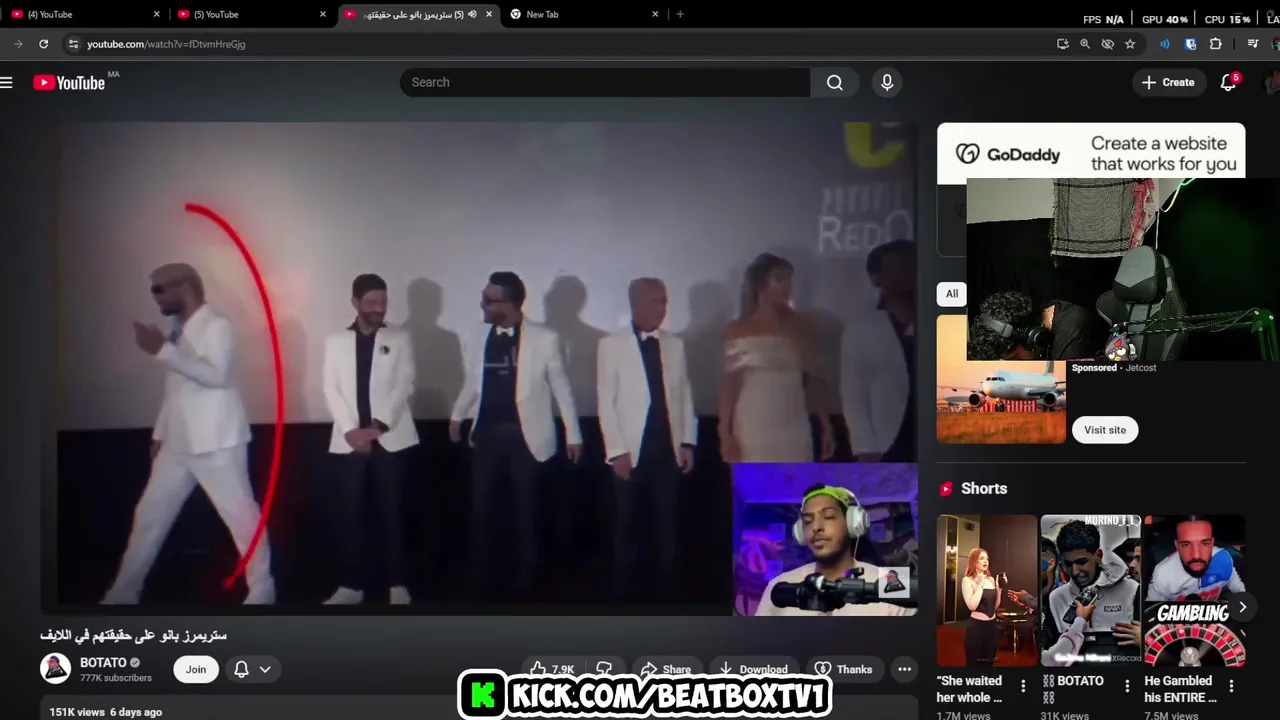Like the video with thumbs up

551,669
